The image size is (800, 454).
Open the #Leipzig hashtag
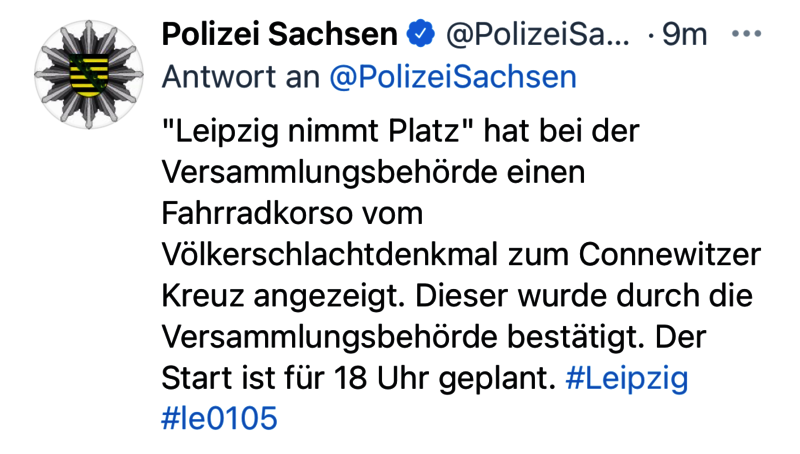coord(627,379)
